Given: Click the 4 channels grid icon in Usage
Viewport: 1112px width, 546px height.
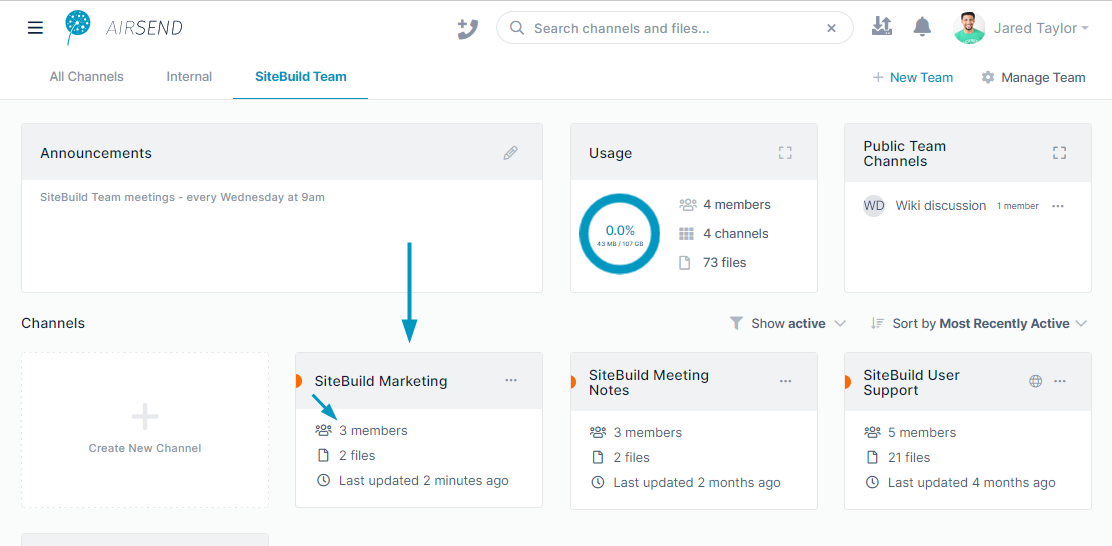Looking at the screenshot, I should point(686,233).
